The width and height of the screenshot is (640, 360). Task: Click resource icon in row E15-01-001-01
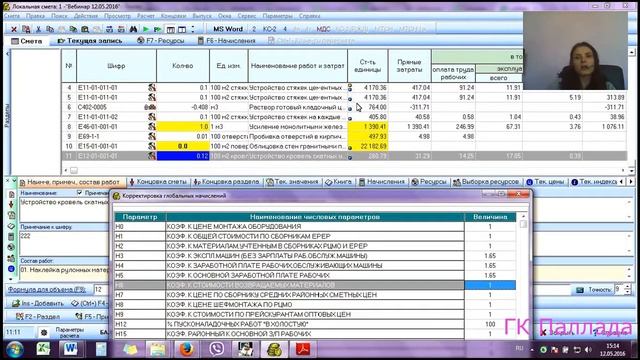(152, 146)
